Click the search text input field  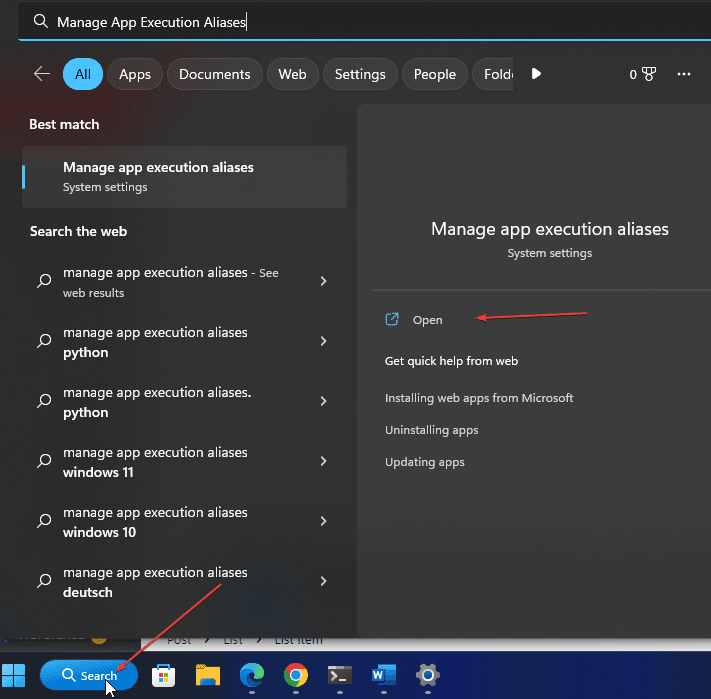point(363,22)
